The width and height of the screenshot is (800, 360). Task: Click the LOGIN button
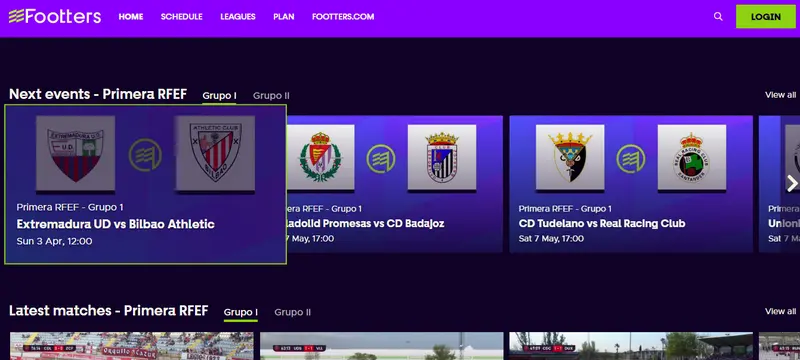coord(765,16)
